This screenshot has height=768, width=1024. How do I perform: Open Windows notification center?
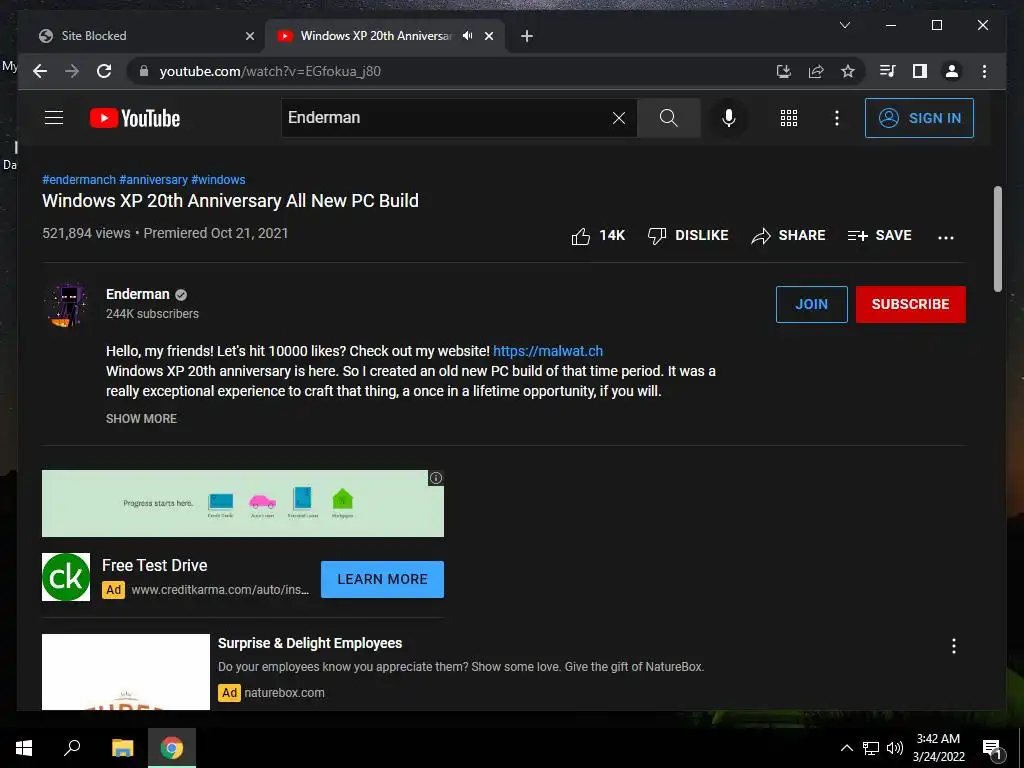coord(992,748)
